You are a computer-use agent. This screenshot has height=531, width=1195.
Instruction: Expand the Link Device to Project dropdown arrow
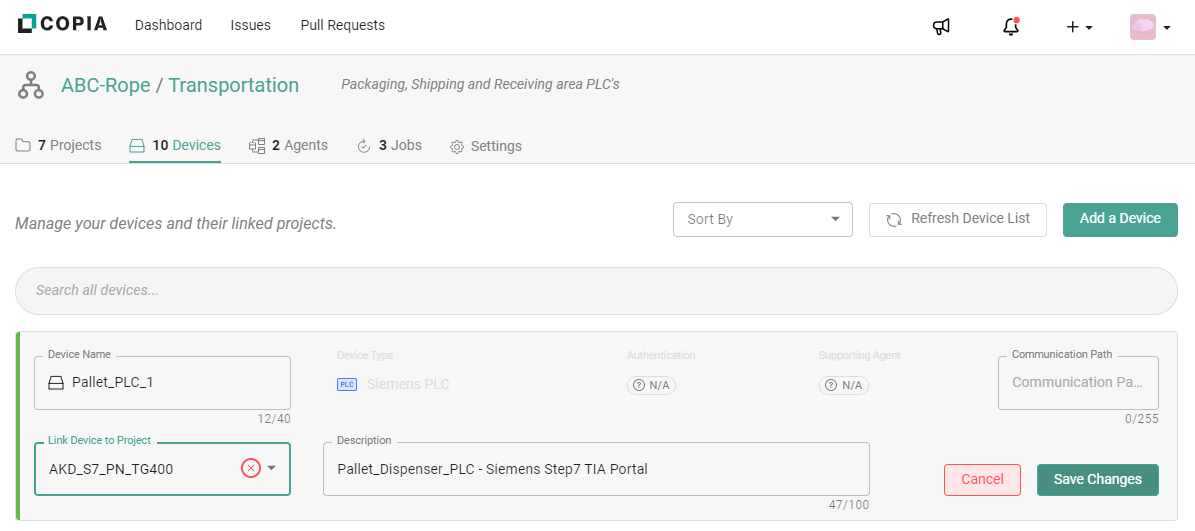(271, 468)
